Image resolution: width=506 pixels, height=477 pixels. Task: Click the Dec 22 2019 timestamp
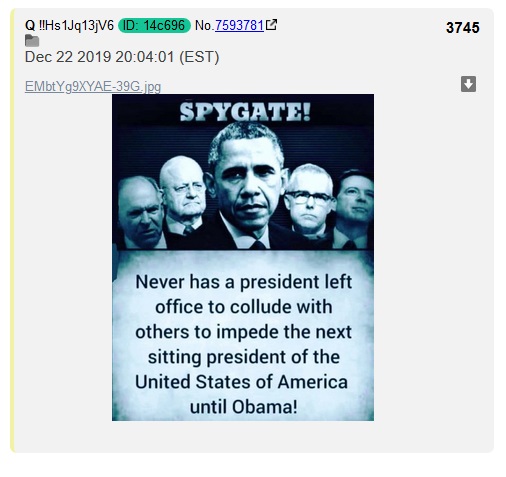pos(122,57)
